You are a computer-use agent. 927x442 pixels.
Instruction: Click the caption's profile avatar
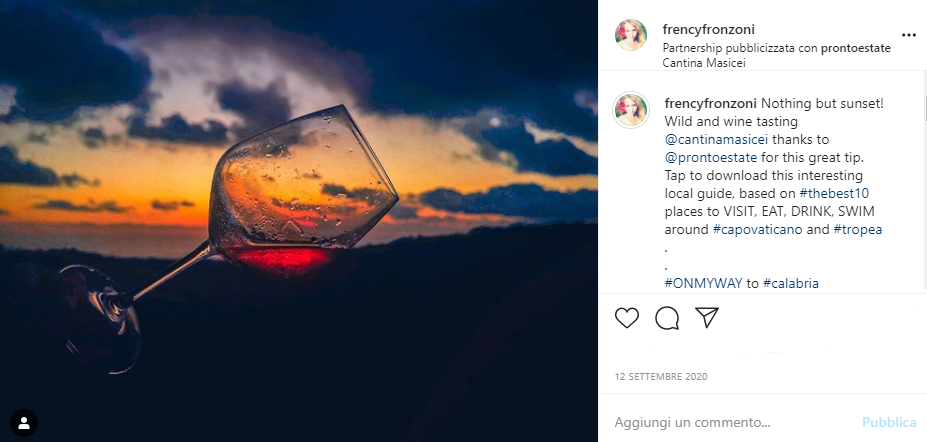pyautogui.click(x=631, y=110)
